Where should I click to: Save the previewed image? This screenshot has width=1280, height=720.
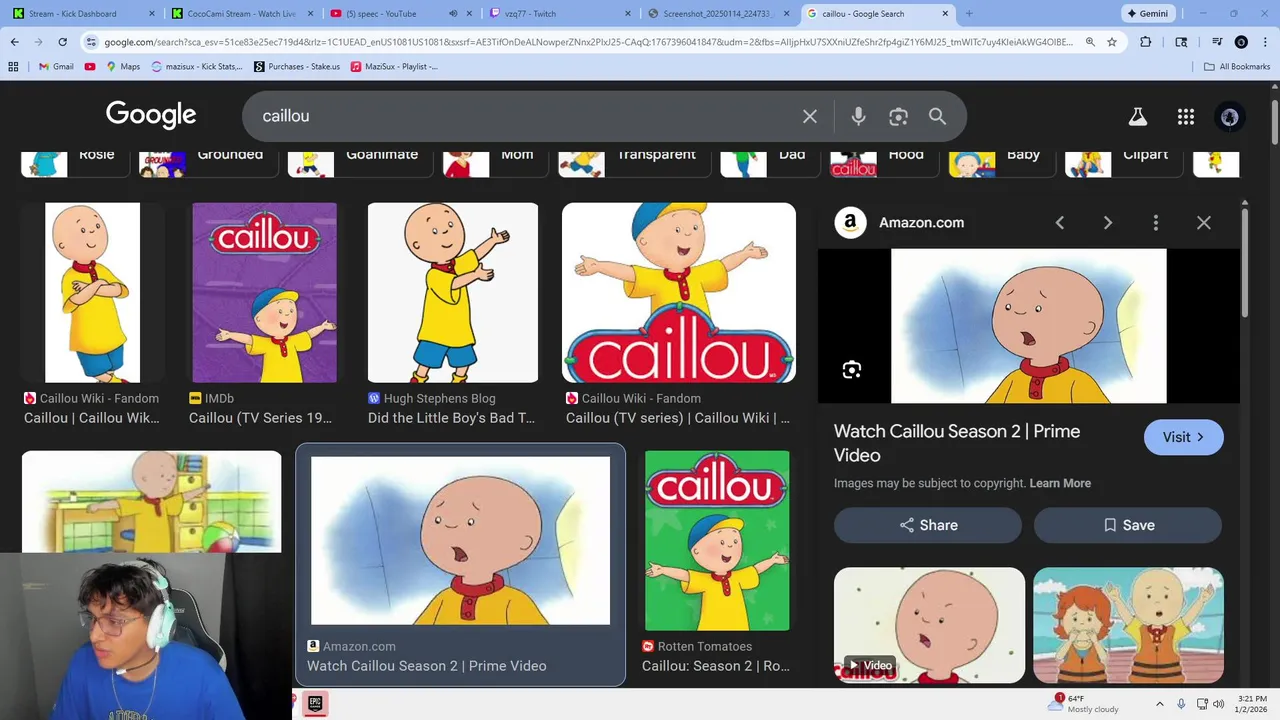(1128, 525)
